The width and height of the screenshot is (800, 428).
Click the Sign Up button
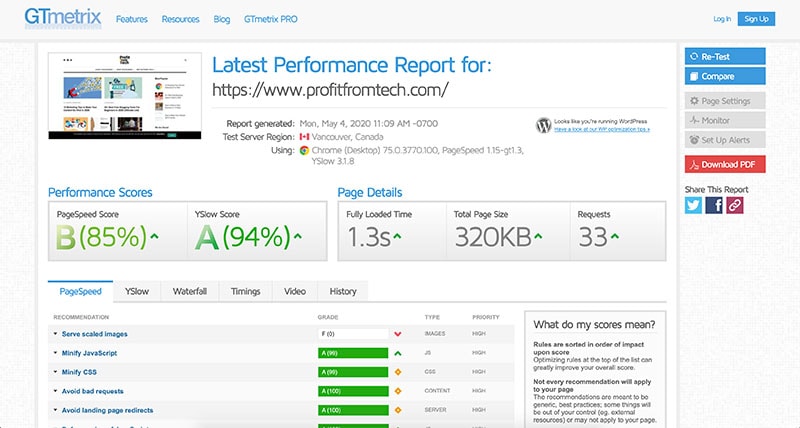click(x=756, y=19)
